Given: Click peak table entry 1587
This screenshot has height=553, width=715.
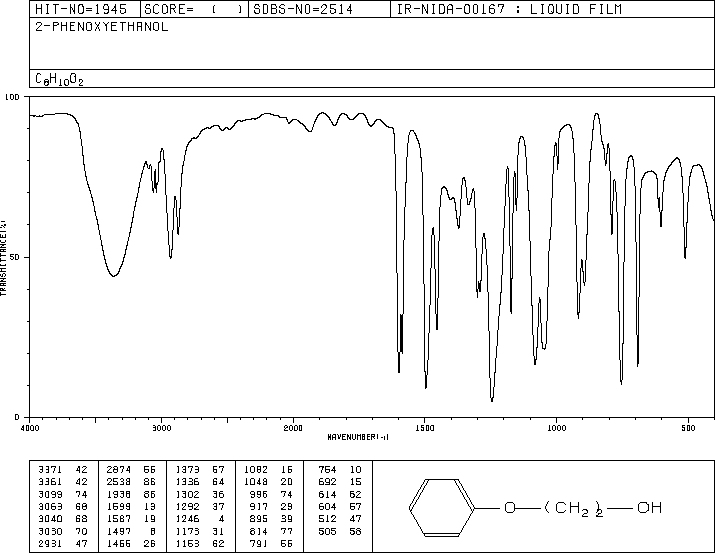Looking at the screenshot, I should 119,519.
